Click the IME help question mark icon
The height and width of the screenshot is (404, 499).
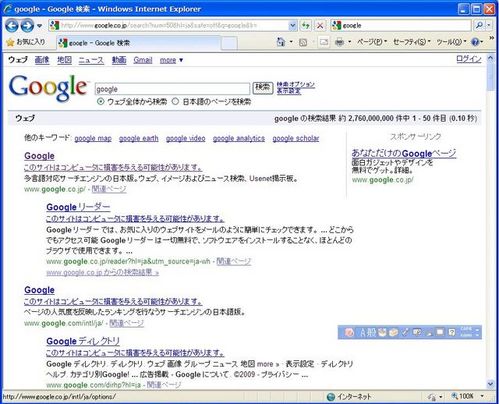(452, 332)
